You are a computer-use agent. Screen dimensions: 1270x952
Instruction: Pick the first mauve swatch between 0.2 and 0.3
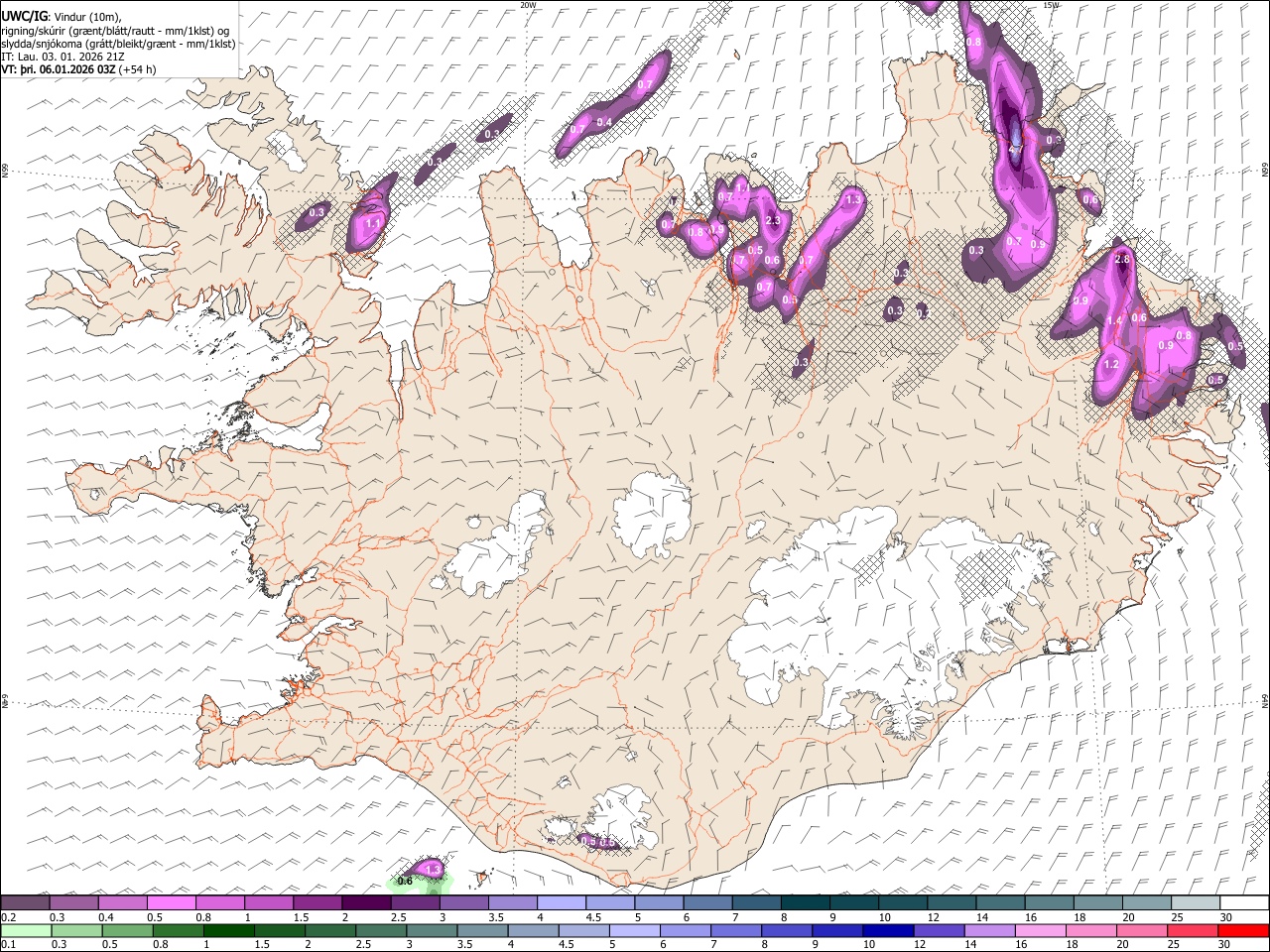click(x=25, y=903)
